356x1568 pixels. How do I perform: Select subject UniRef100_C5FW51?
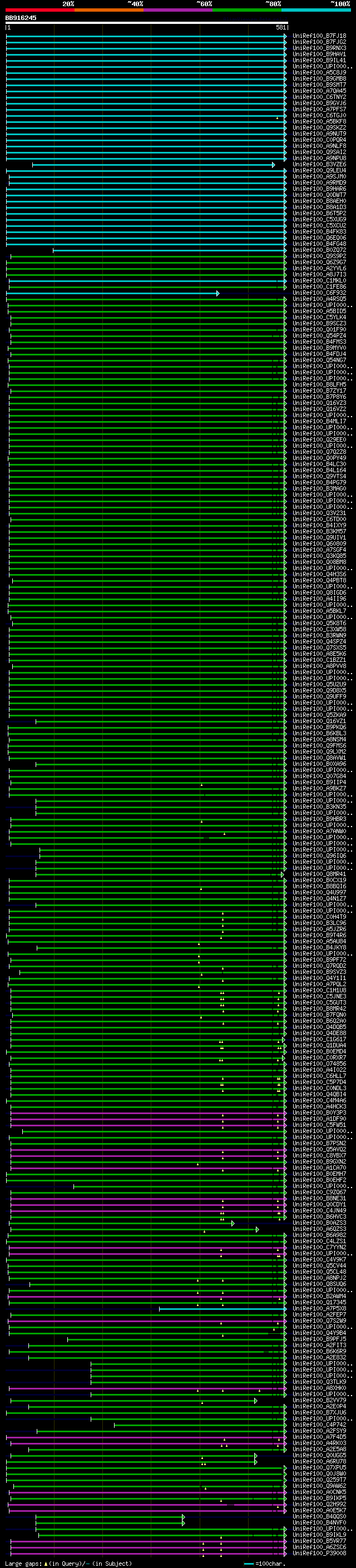(319, 1125)
